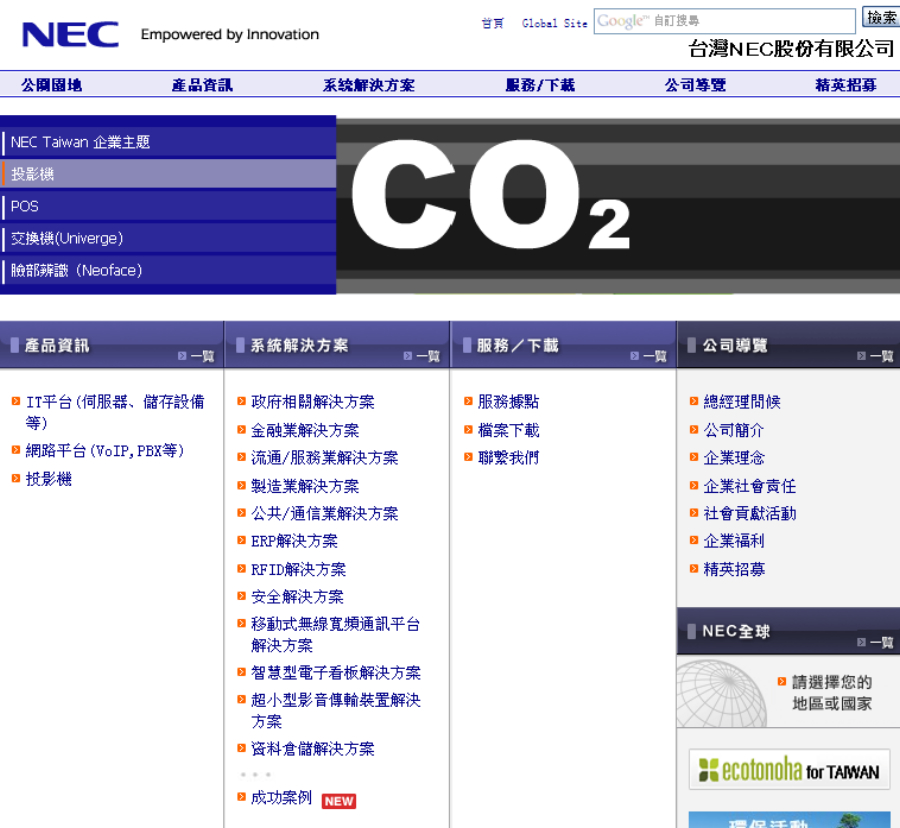Click the red NEW badge
This screenshot has width=900, height=828.
click(339, 801)
